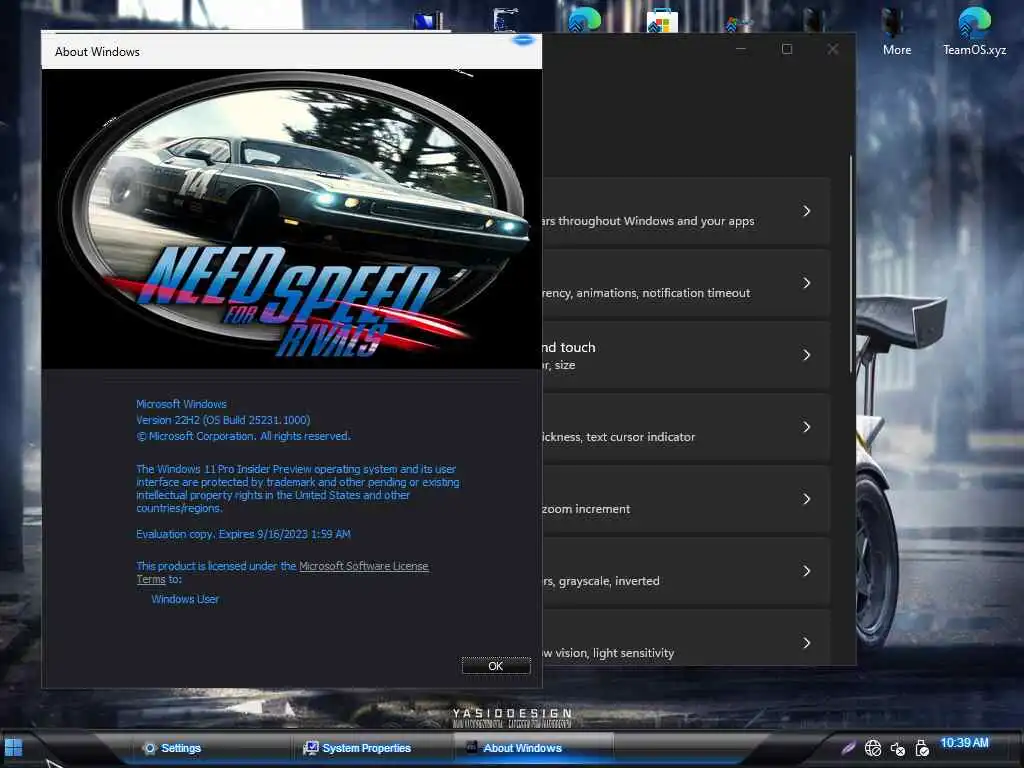Expand the 'vision, light sensitivity' settings row
This screenshot has height=768, width=1024.
tap(686, 638)
